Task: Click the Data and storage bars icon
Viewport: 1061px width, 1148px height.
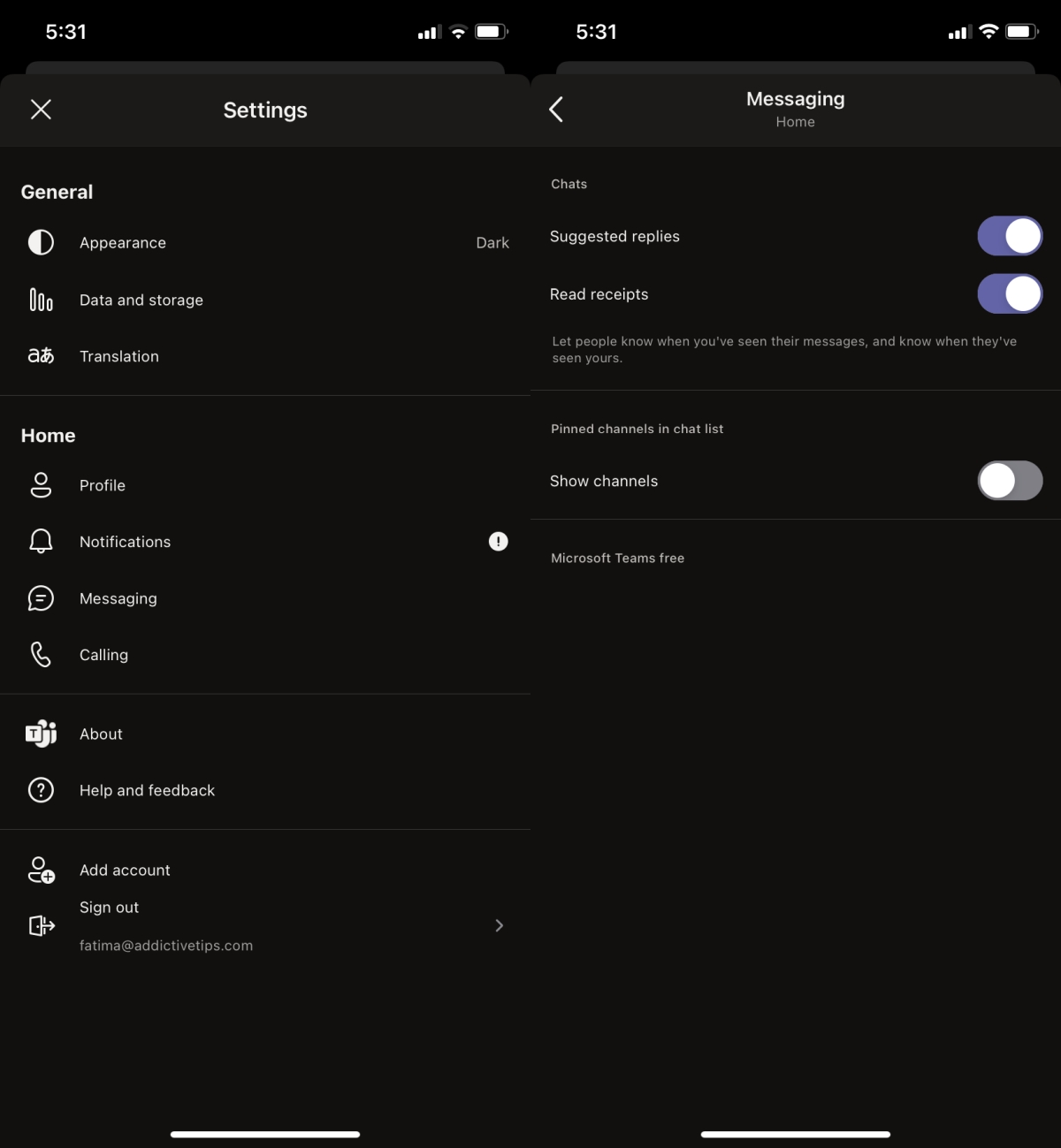Action: 41,300
